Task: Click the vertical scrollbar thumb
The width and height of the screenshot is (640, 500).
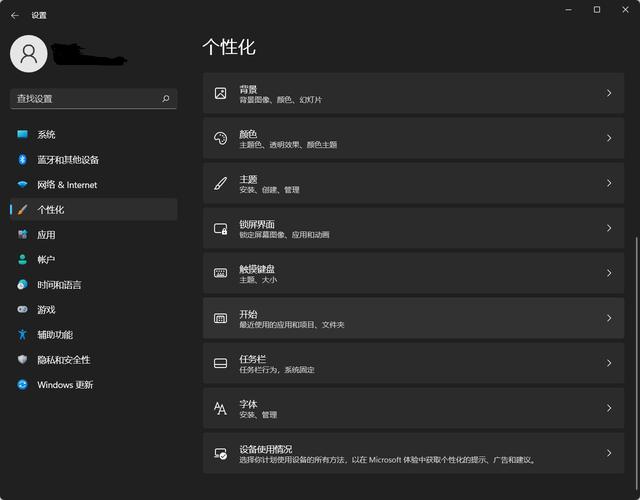Action: coord(636,362)
